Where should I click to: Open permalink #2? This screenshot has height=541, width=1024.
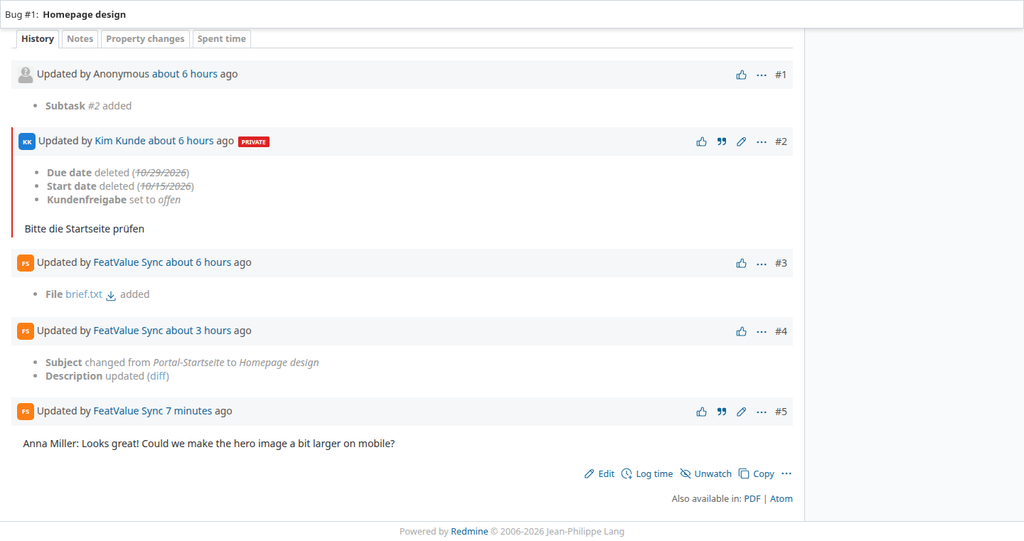click(781, 141)
